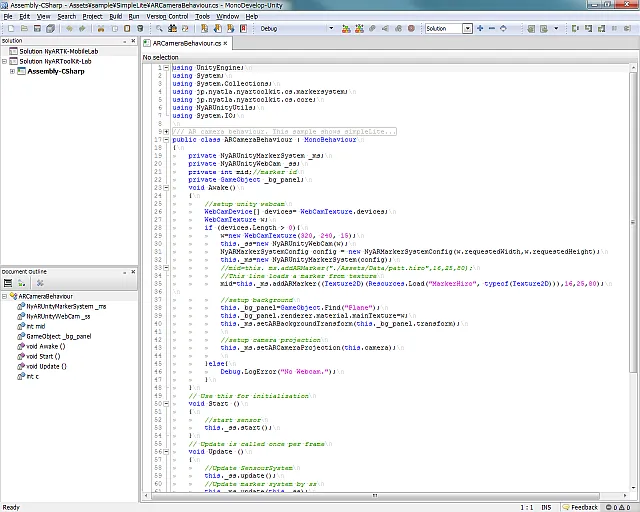Click the scroll down arrow of editor

[x=633, y=488]
